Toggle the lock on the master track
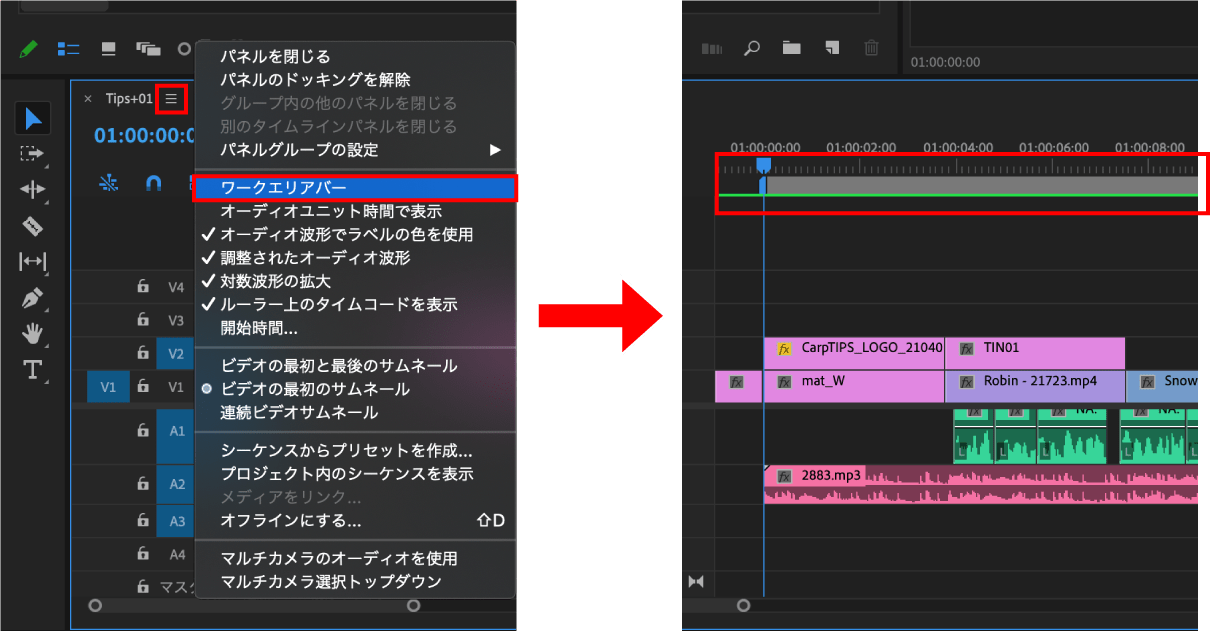 point(143,585)
